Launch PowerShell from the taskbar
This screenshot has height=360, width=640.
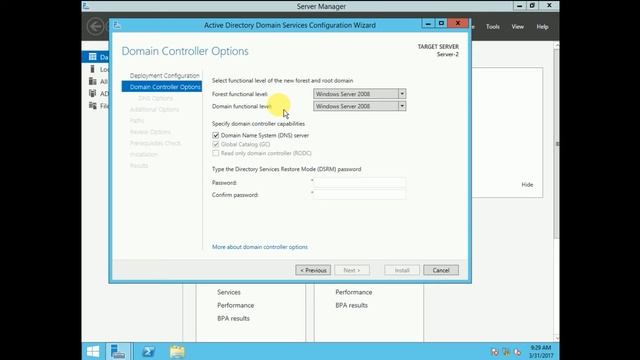click(148, 351)
